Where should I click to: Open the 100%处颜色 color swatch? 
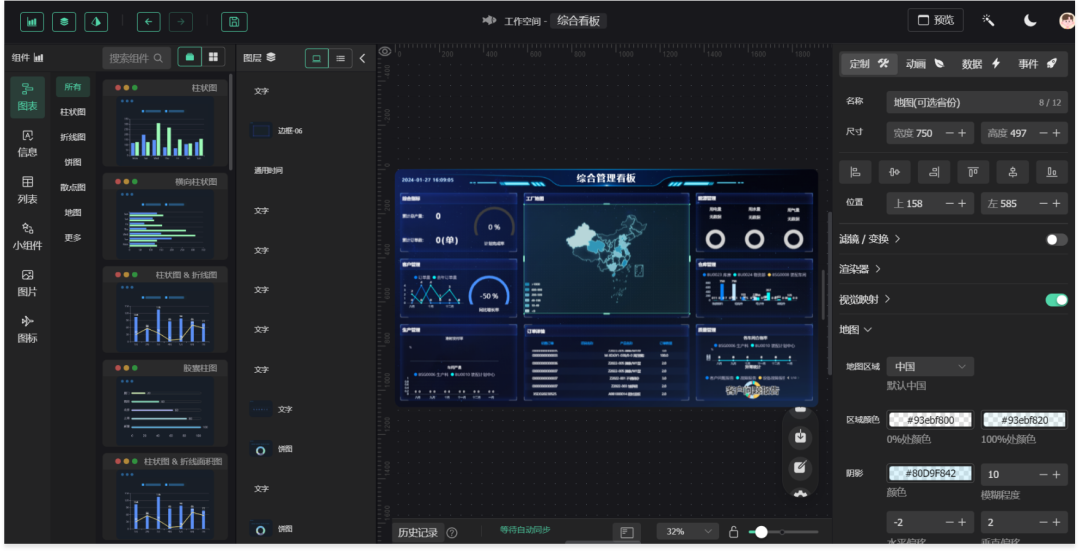tap(1024, 419)
